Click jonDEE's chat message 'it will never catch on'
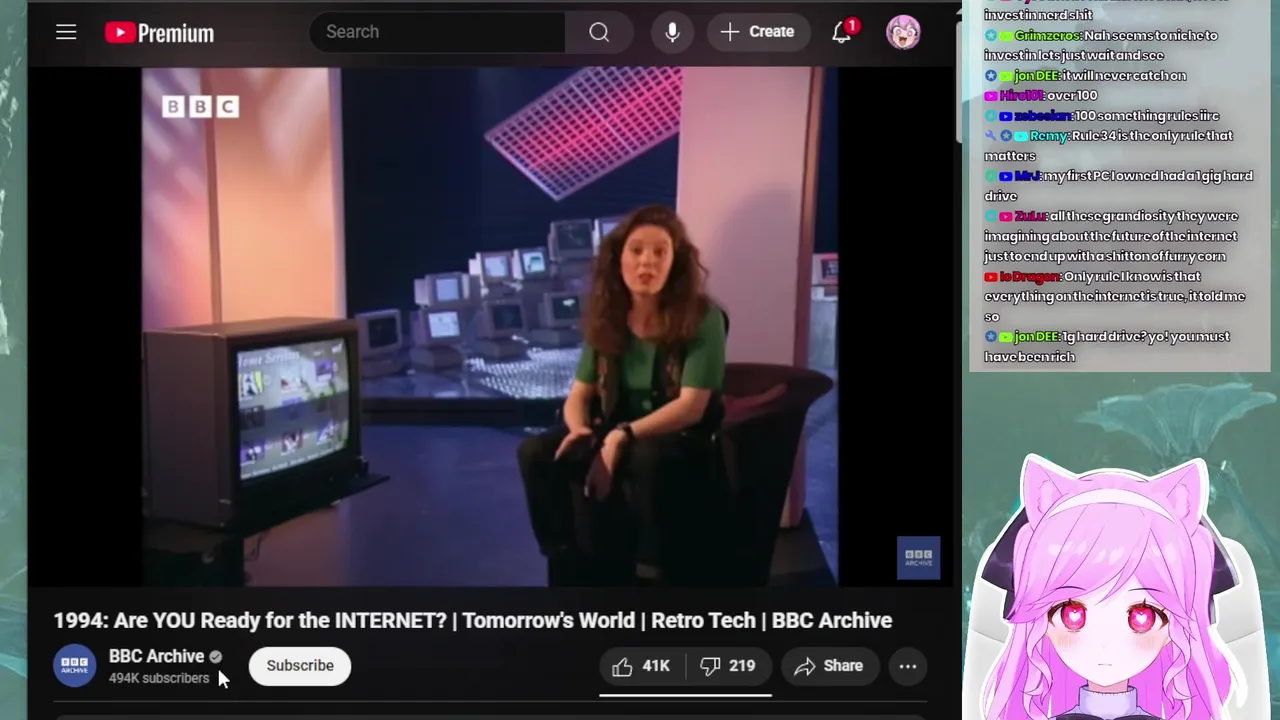Screen dimensions: 1280x720 tap(1085, 75)
